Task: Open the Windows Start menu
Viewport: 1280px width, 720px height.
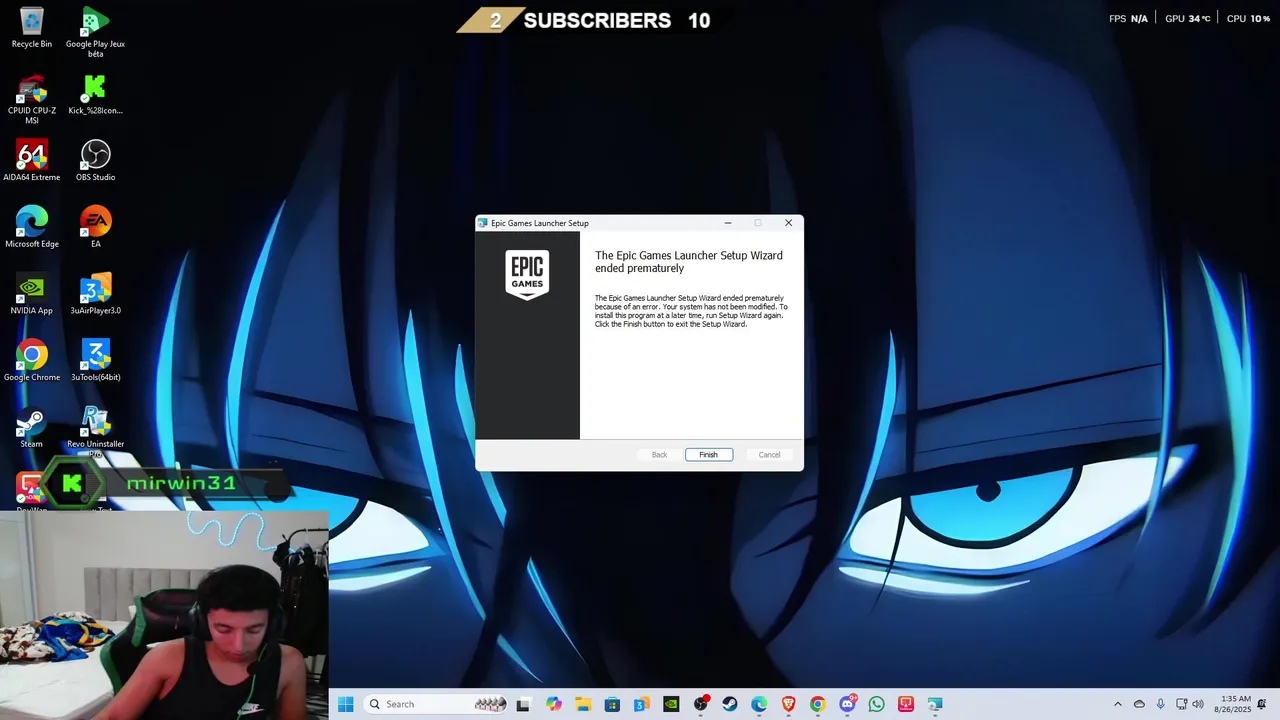Action: pos(346,704)
